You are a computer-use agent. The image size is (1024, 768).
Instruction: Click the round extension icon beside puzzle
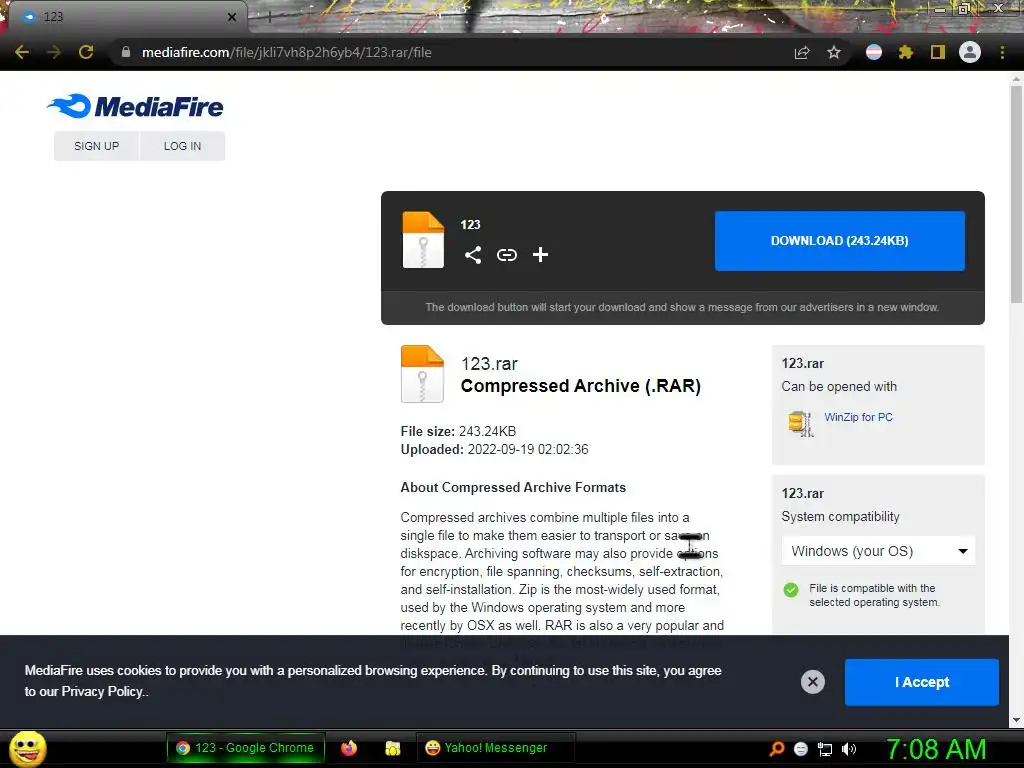(874, 52)
